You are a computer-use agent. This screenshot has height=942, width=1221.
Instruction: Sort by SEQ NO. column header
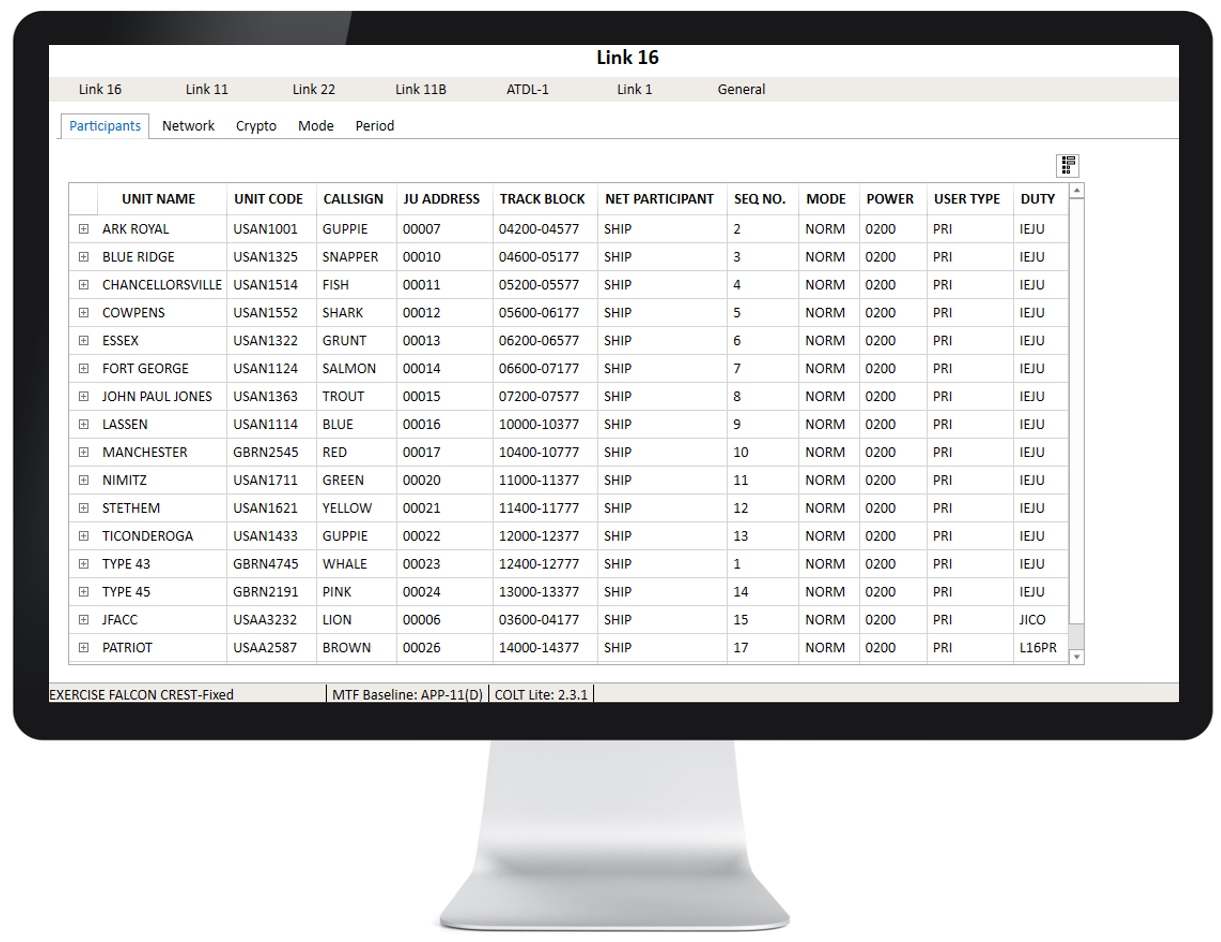coord(759,199)
